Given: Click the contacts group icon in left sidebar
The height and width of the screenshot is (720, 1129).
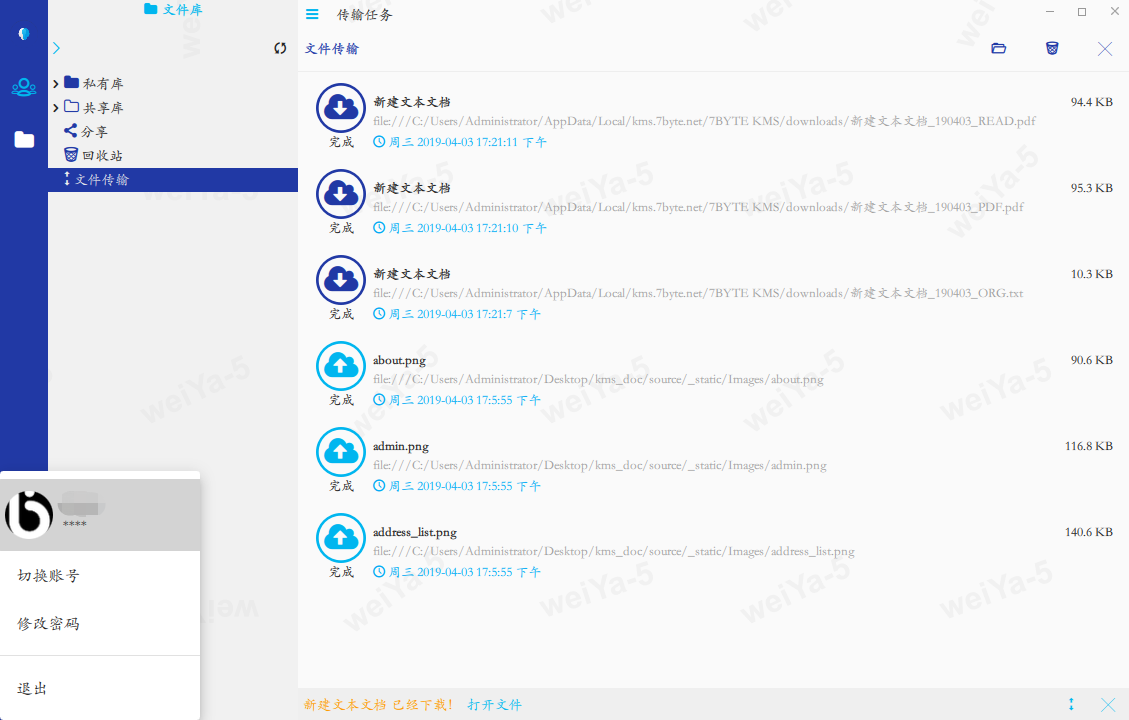Looking at the screenshot, I should pyautogui.click(x=24, y=87).
